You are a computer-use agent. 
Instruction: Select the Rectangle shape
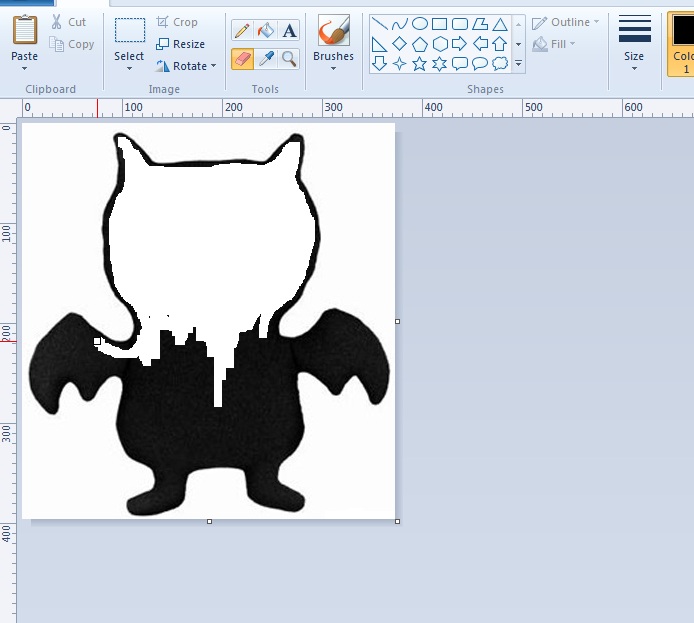pos(440,23)
